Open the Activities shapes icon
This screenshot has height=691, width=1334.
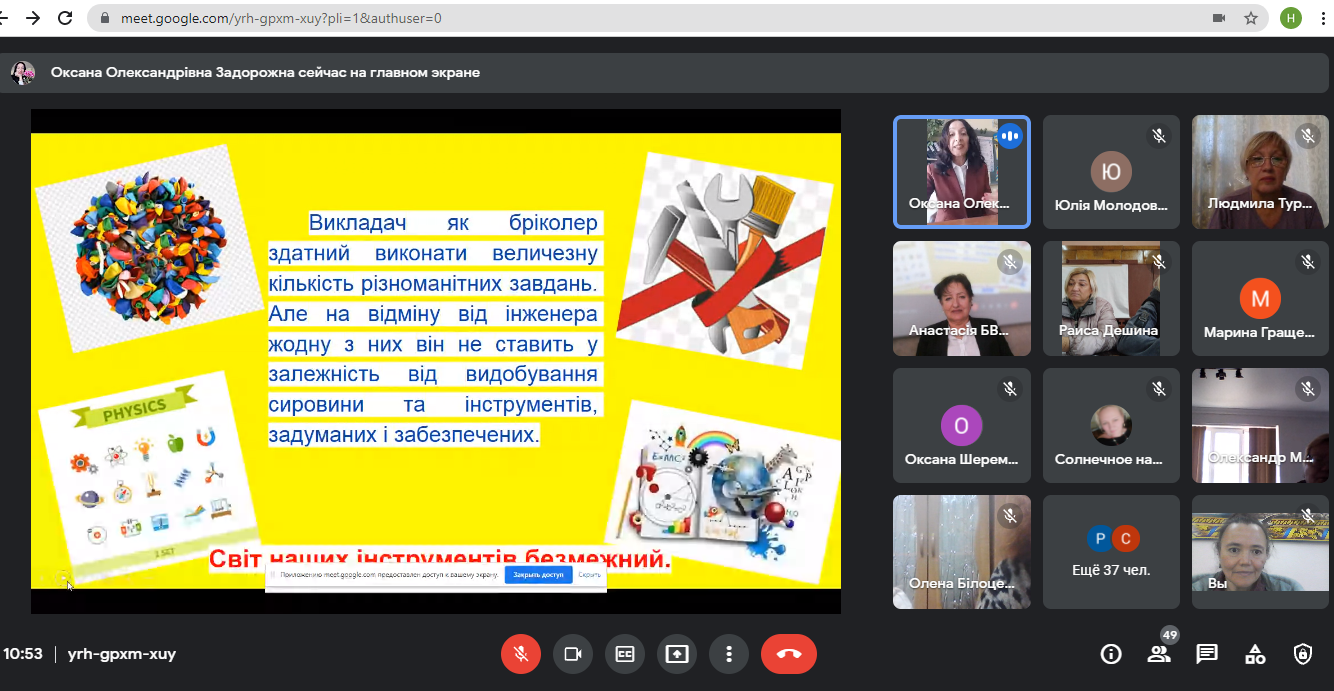(1255, 654)
